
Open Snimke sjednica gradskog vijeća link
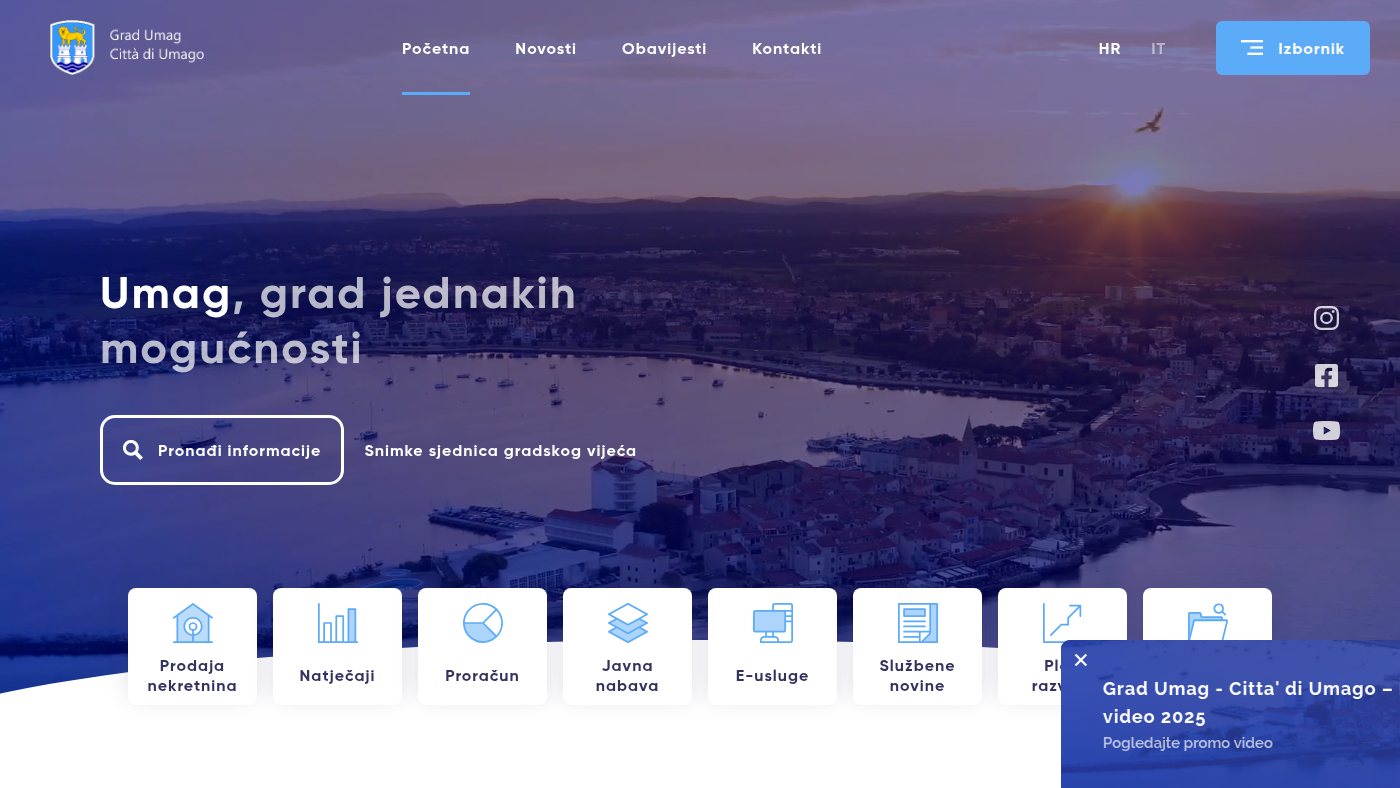click(500, 451)
